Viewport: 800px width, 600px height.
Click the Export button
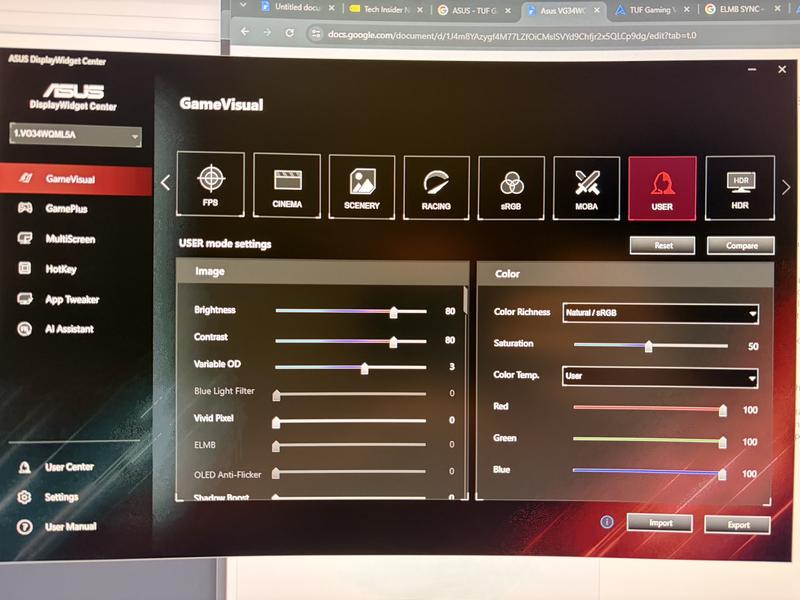[738, 524]
